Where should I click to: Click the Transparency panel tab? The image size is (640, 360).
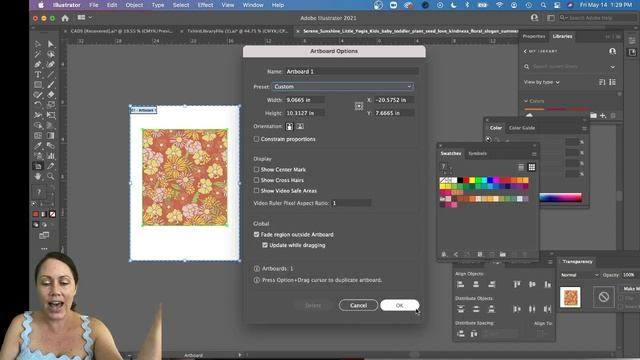point(577,262)
